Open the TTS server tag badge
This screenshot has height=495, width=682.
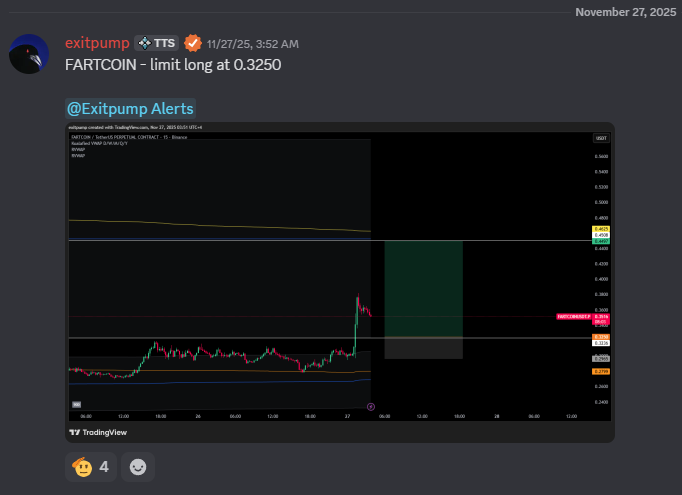pyautogui.click(x=157, y=43)
